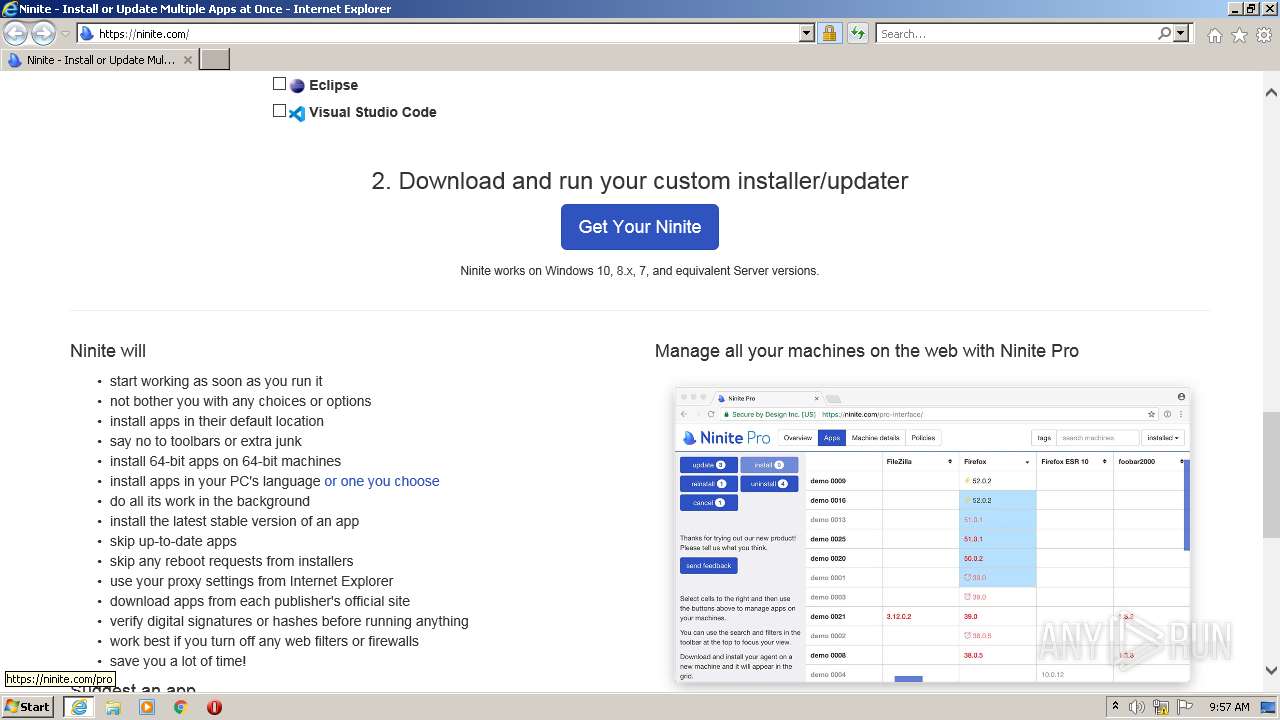Click 'skip up-to-date apps' list item
Image resolution: width=1280 pixels, height=720 pixels.
pos(173,541)
